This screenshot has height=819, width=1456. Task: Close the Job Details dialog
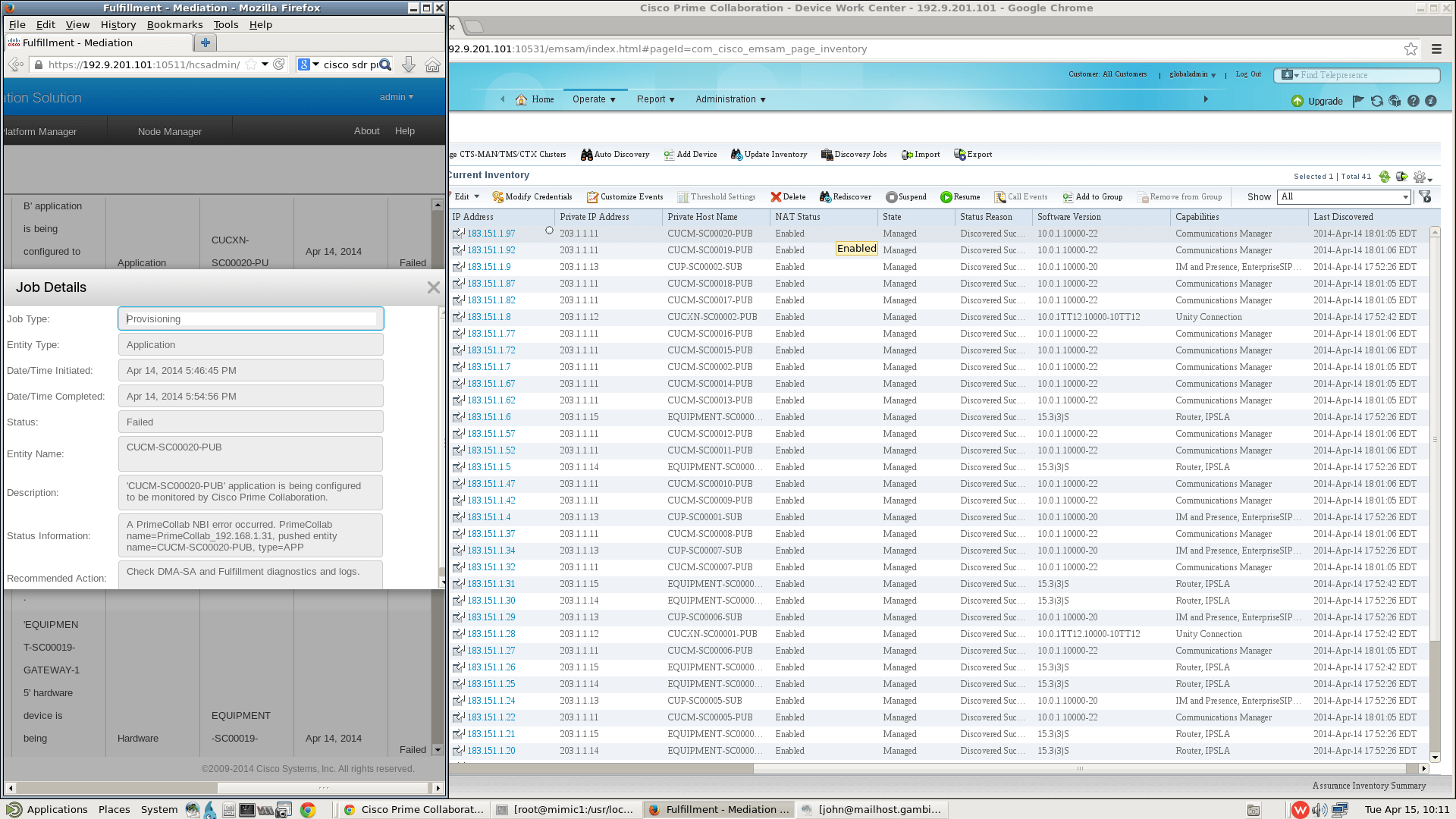point(433,287)
